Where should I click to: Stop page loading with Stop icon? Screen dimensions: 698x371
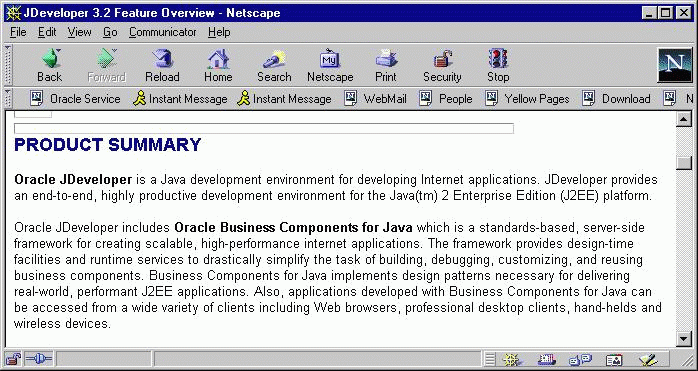point(498,65)
